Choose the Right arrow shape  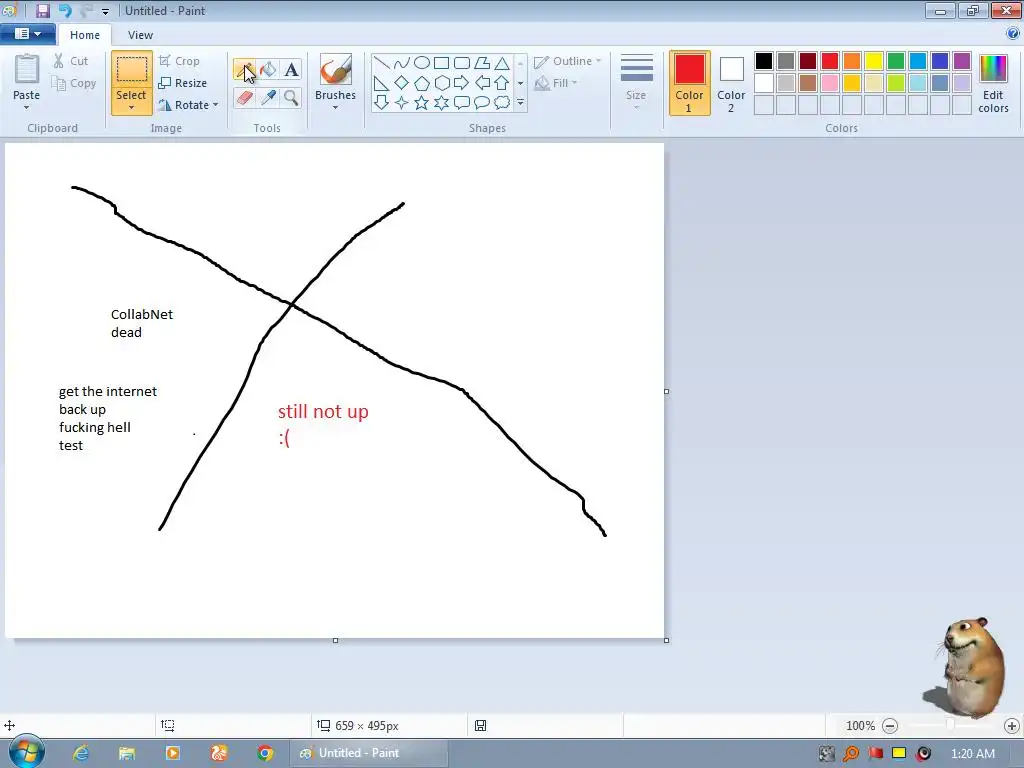pyautogui.click(x=462, y=83)
